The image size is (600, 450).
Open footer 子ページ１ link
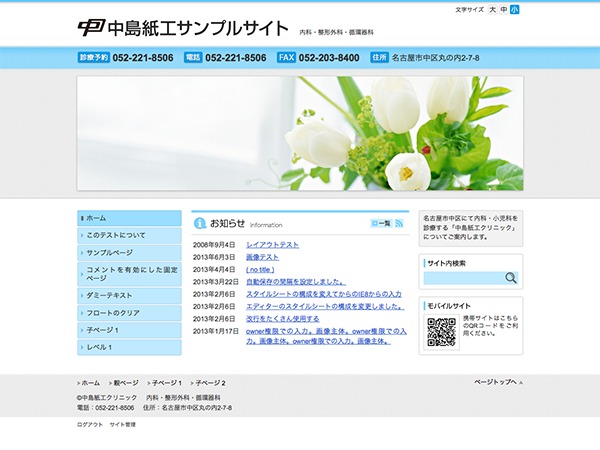pyautogui.click(x=167, y=383)
